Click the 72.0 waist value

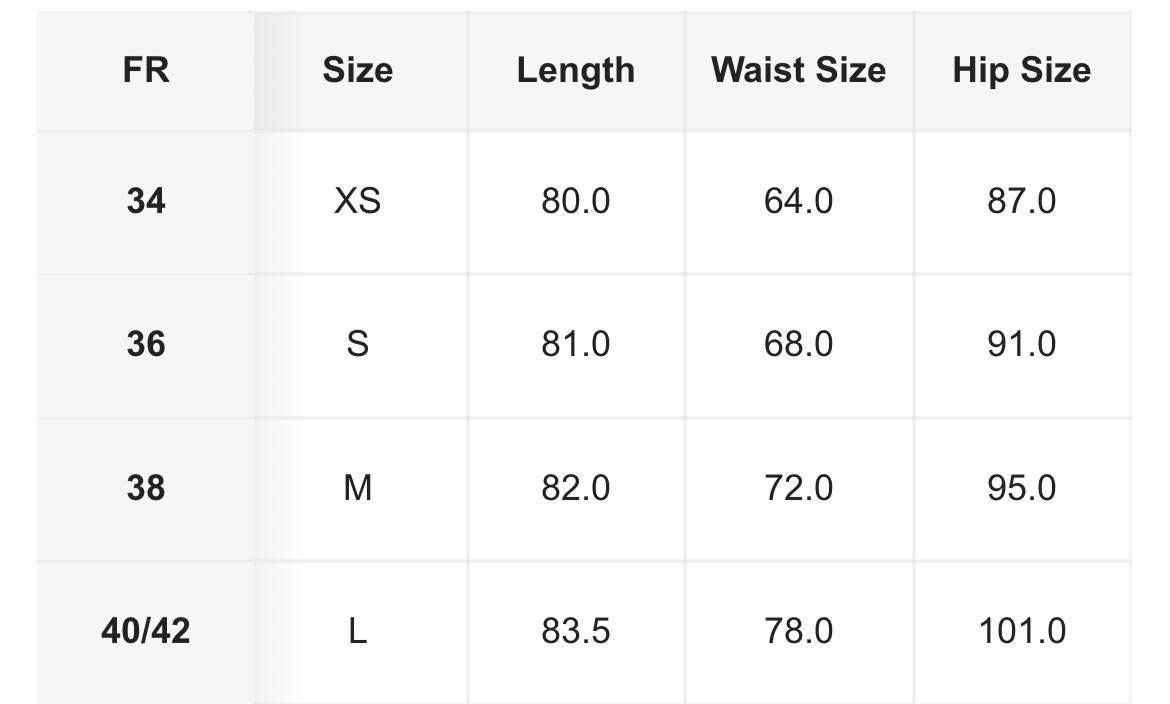coord(798,488)
